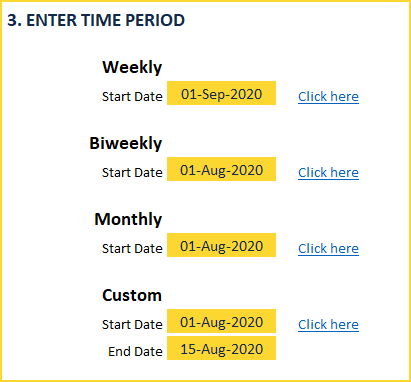Click the Biweekly section heading
411x382 pixels.
click(126, 144)
